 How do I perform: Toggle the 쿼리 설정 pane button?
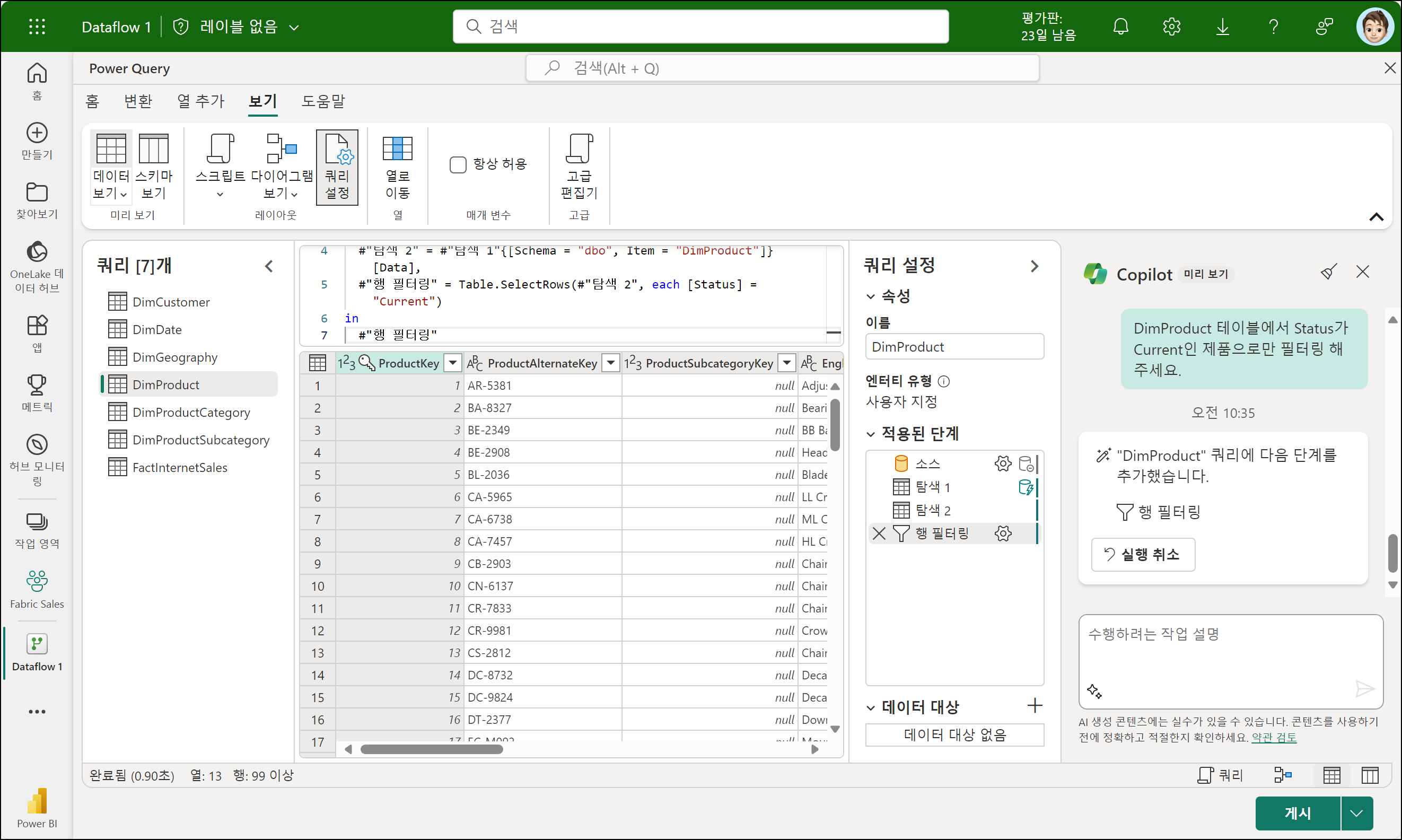click(x=337, y=167)
